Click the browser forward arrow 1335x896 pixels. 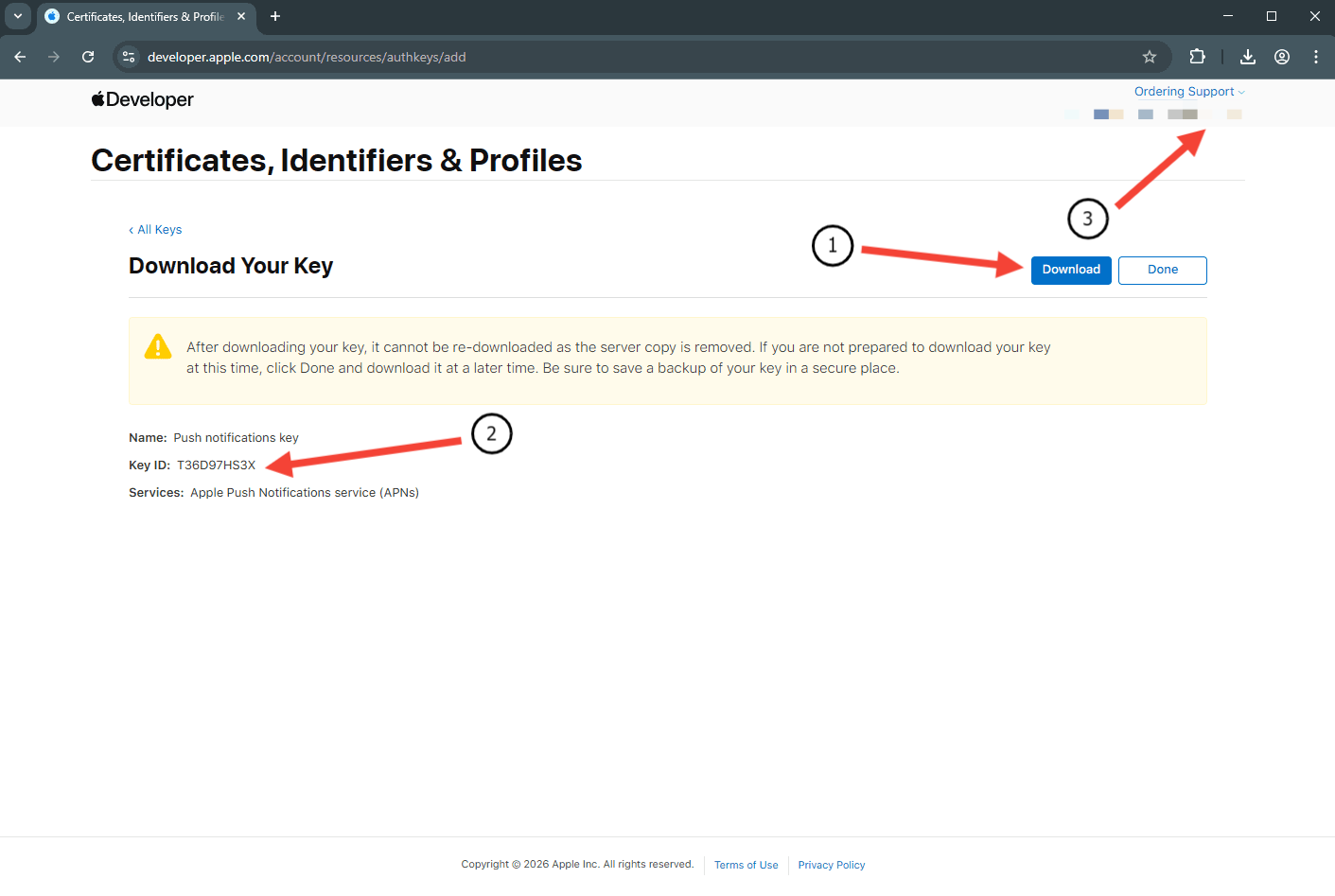(54, 57)
